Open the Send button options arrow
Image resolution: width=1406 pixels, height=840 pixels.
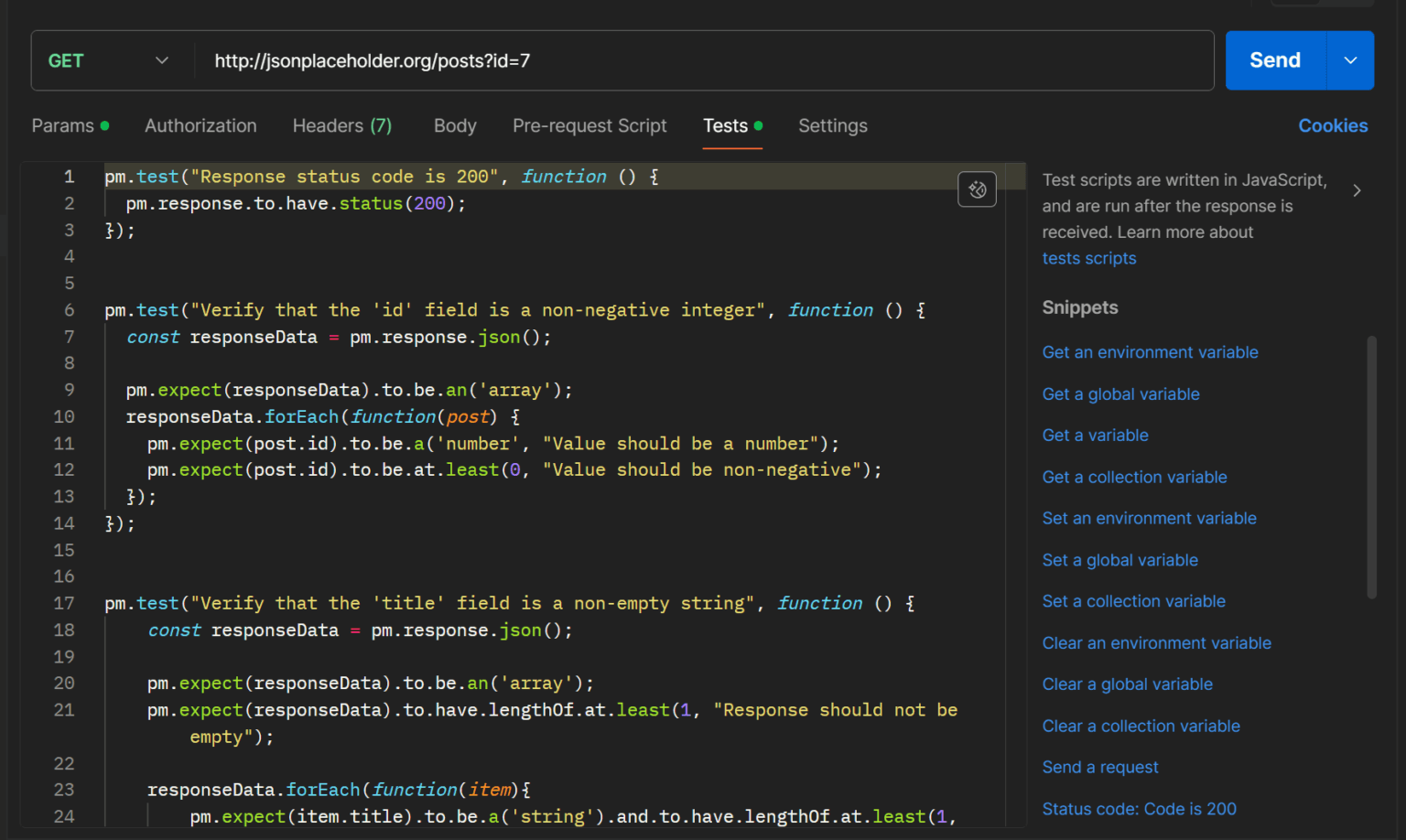coord(1350,60)
